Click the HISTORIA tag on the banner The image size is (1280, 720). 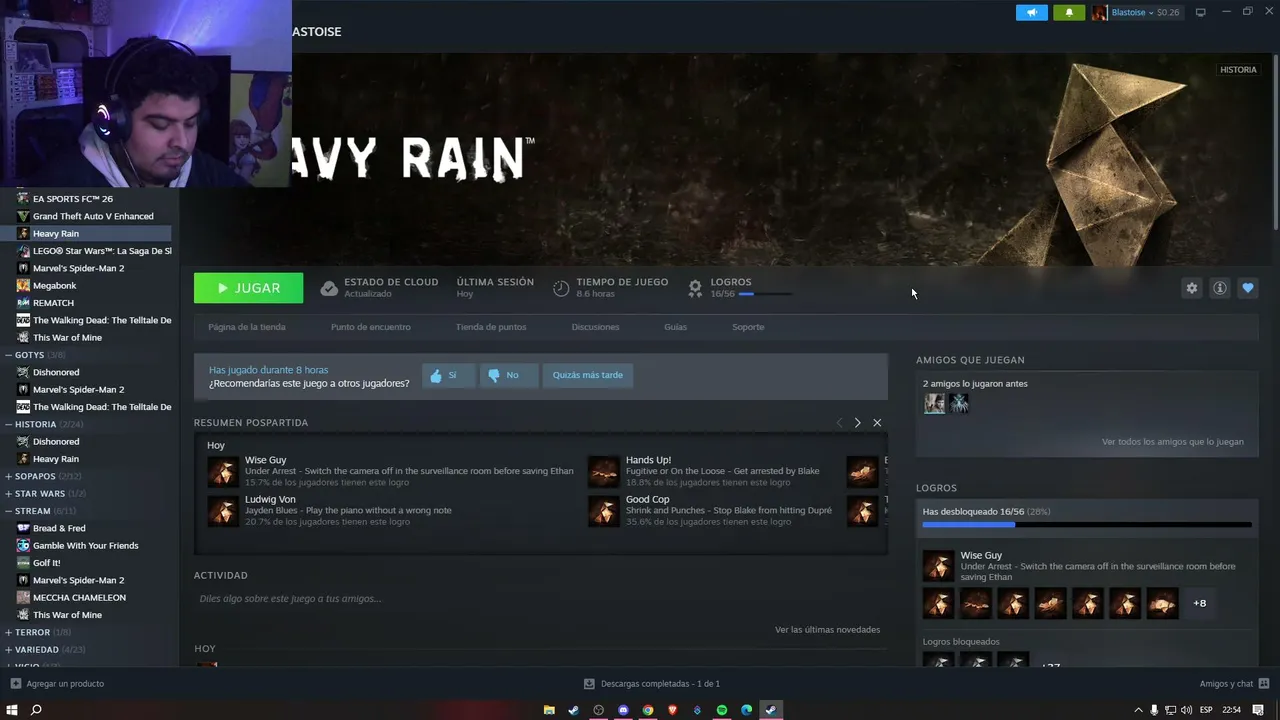coord(1238,70)
